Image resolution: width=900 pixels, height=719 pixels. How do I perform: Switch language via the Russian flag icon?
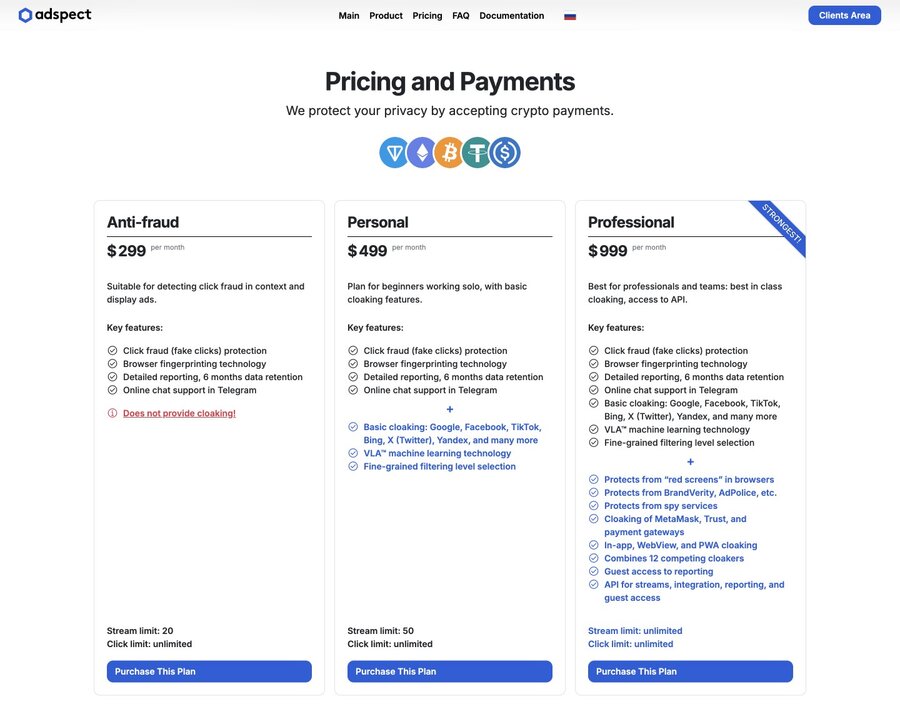coord(569,16)
